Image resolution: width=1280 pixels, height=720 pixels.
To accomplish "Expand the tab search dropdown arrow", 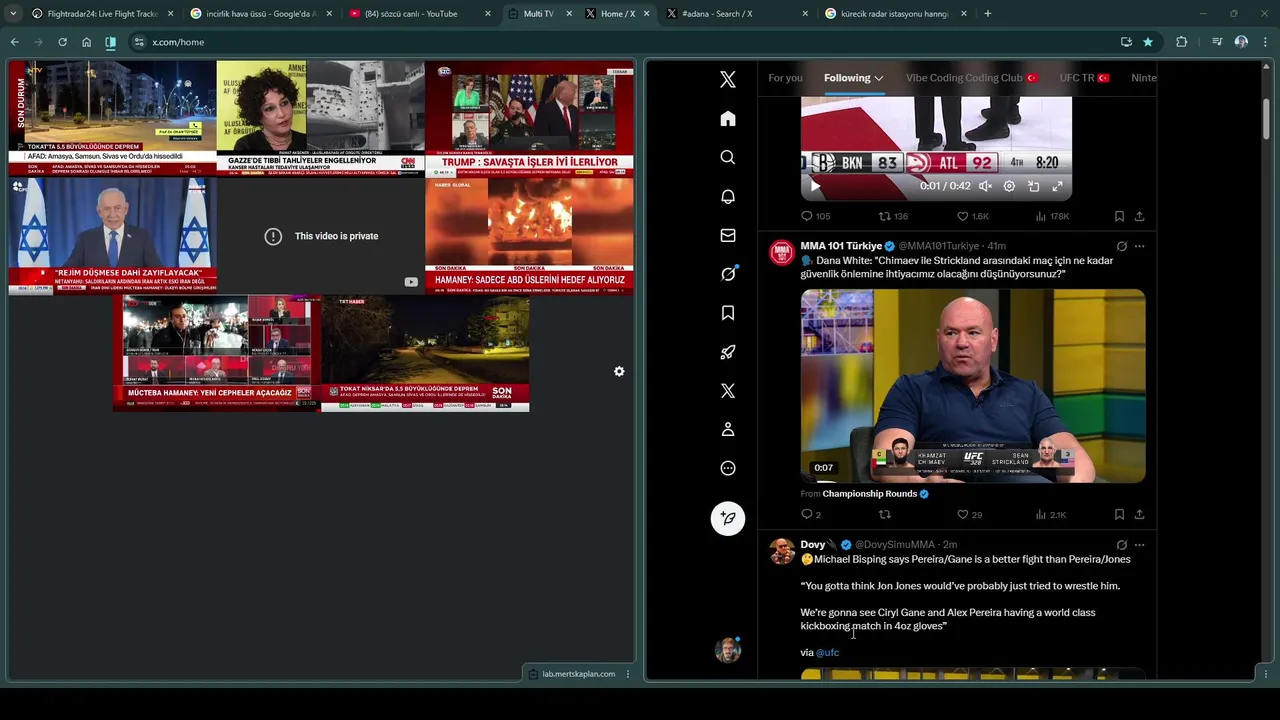I will pos(13,14).
